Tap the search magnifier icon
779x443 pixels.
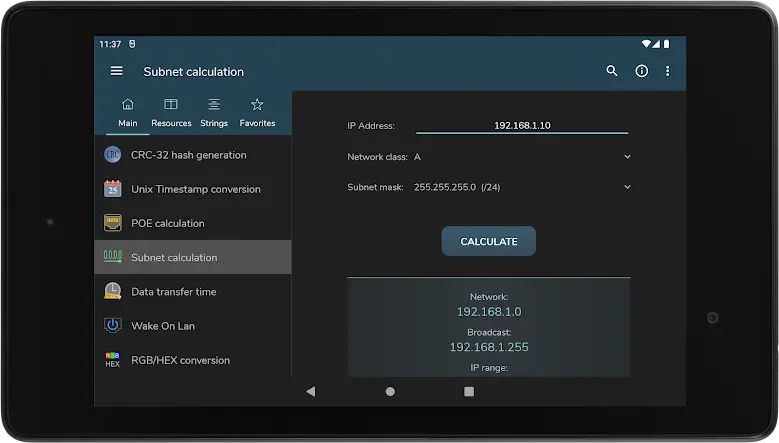coord(612,71)
